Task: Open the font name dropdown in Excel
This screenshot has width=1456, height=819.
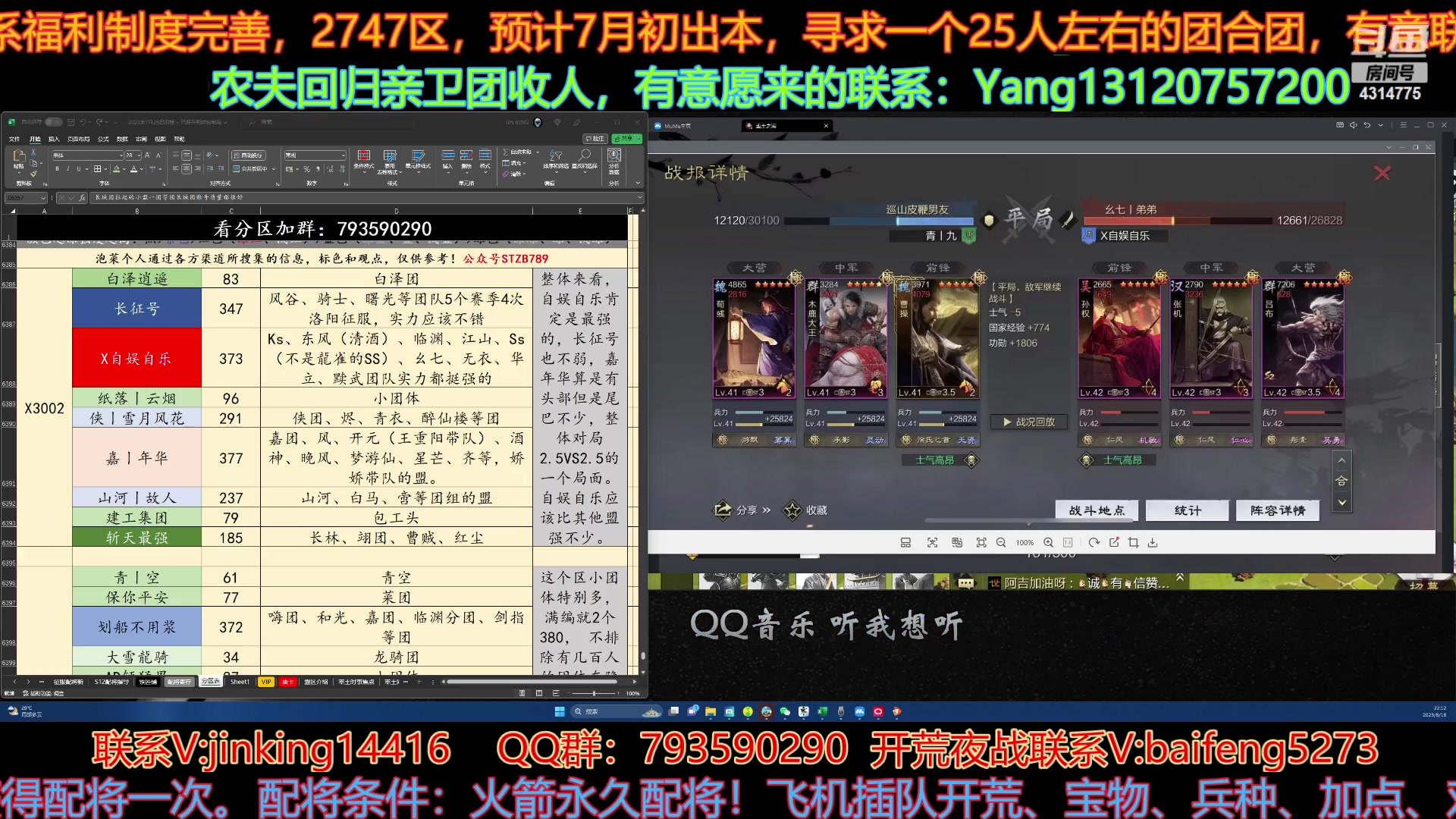Action: (x=121, y=155)
